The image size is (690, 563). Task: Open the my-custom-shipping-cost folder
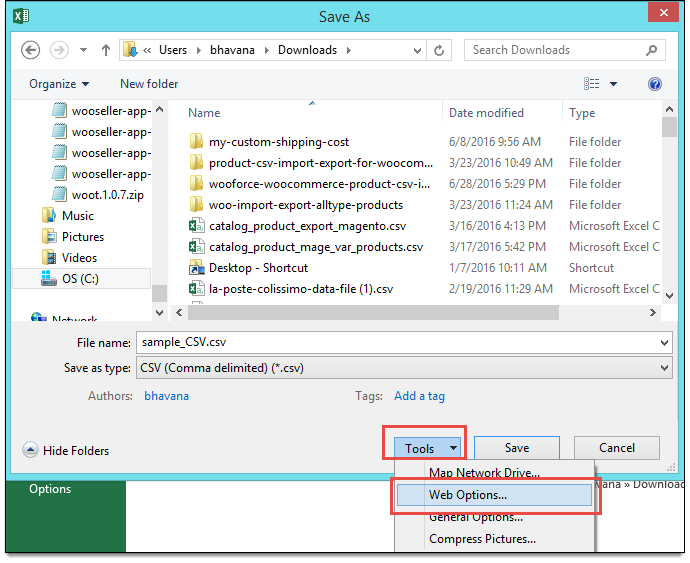(278, 142)
